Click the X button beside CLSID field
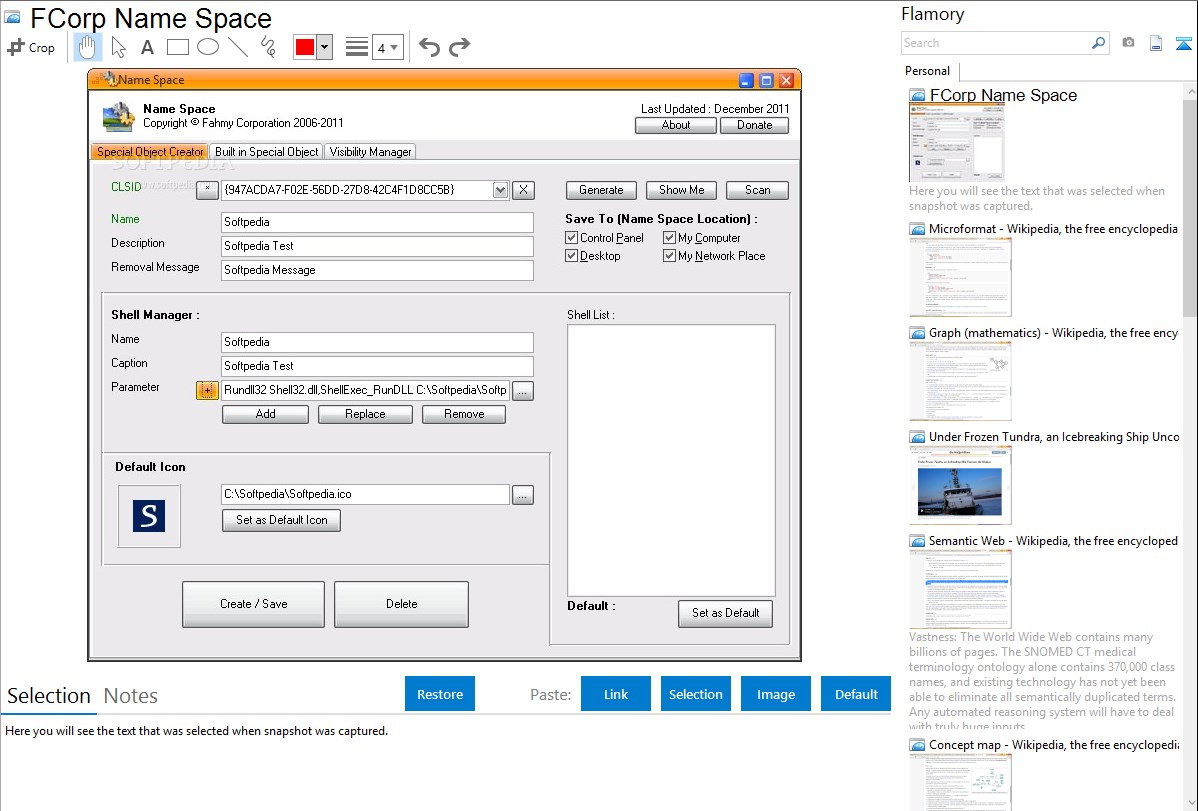This screenshot has width=1198, height=811. tap(523, 190)
